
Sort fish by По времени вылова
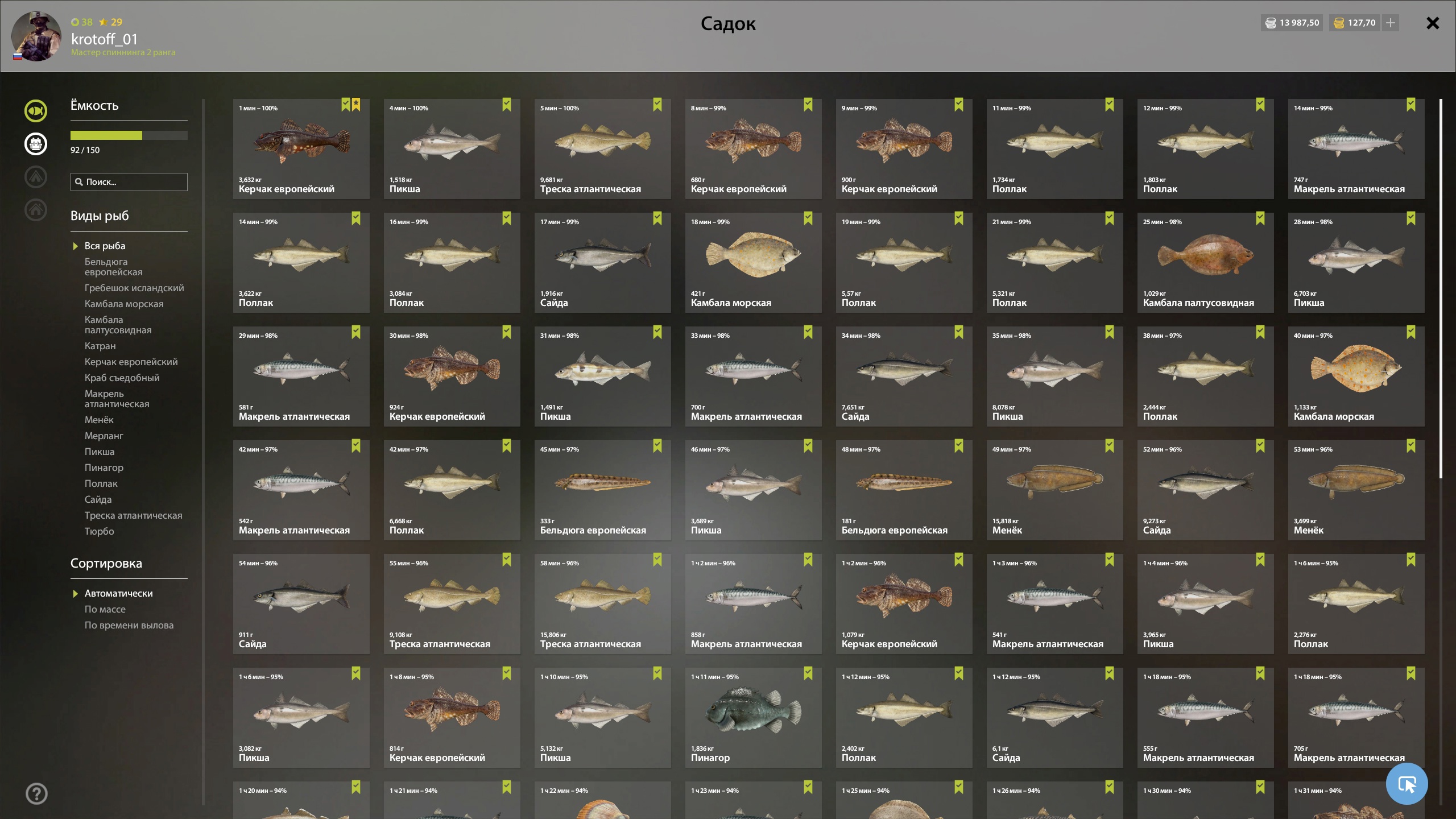[x=129, y=625]
